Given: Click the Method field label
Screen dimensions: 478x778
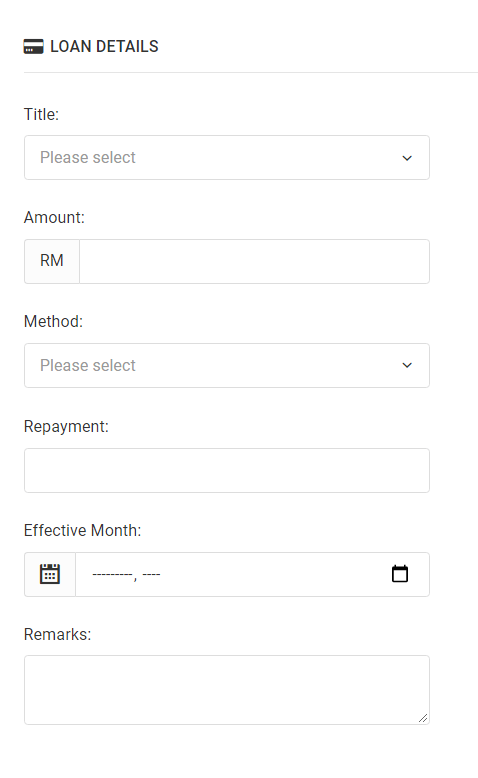Looking at the screenshot, I should [x=53, y=322].
